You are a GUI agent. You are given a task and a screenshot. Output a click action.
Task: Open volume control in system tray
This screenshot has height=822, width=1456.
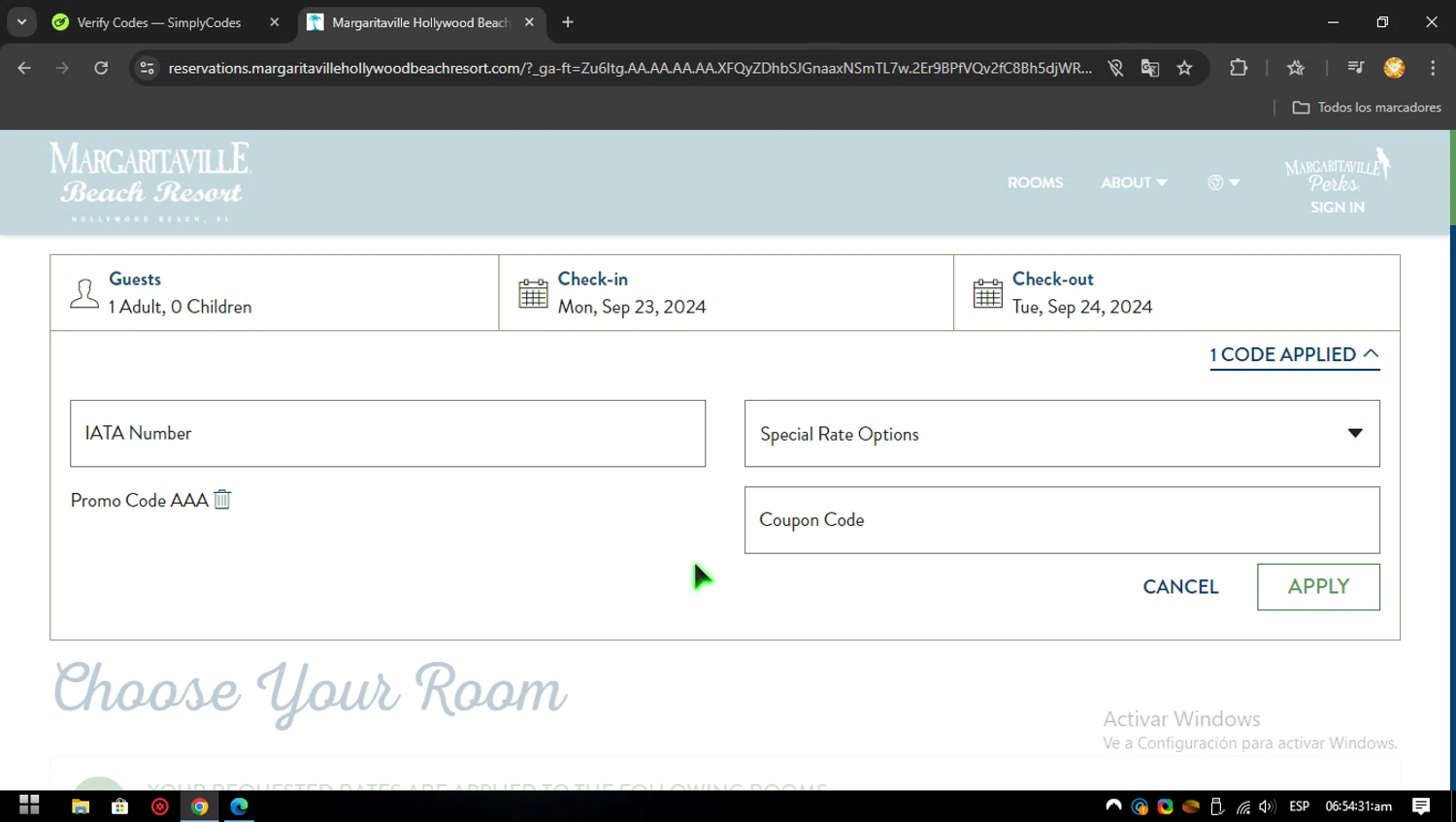[1267, 806]
